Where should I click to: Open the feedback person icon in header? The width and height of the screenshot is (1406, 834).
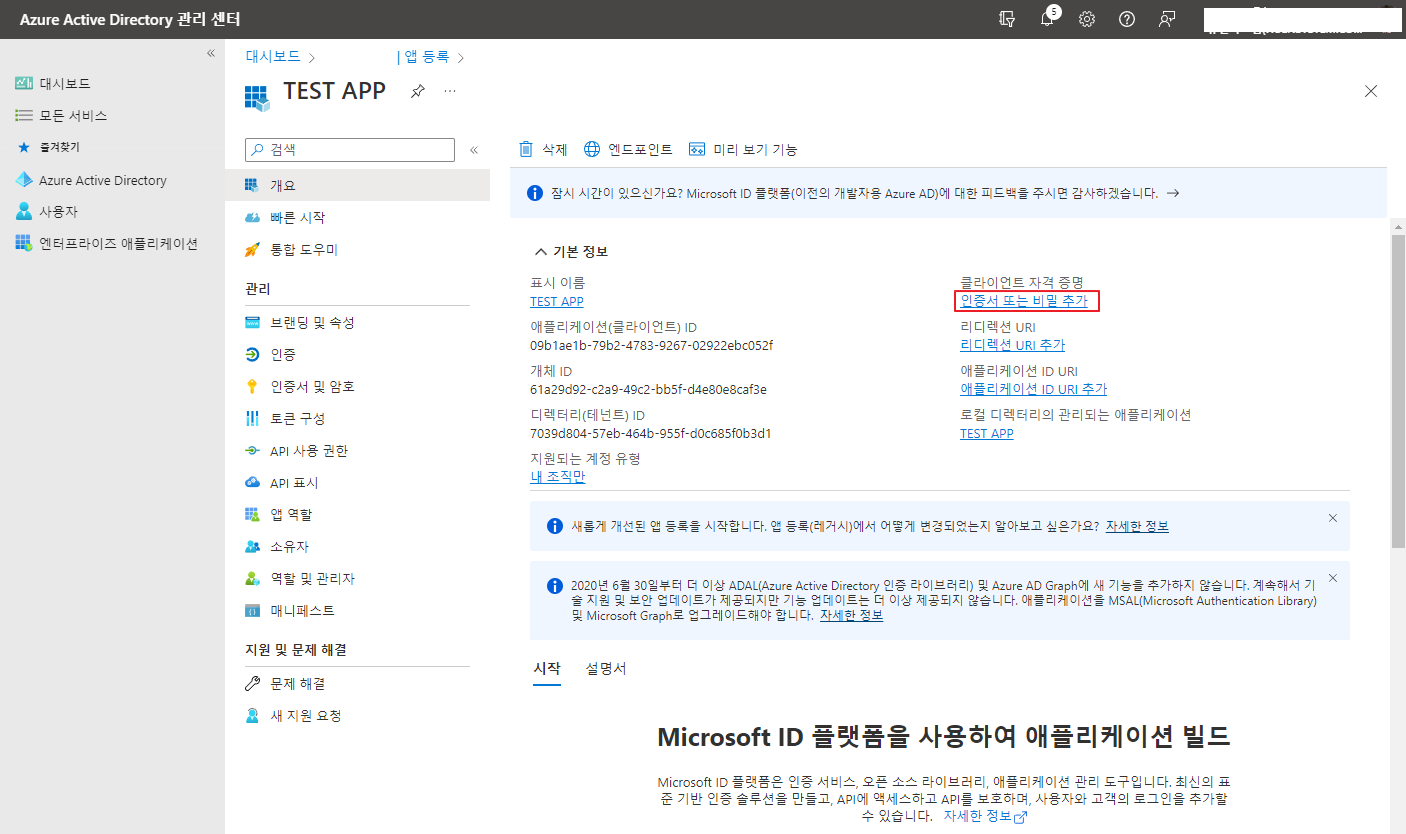(1167, 19)
